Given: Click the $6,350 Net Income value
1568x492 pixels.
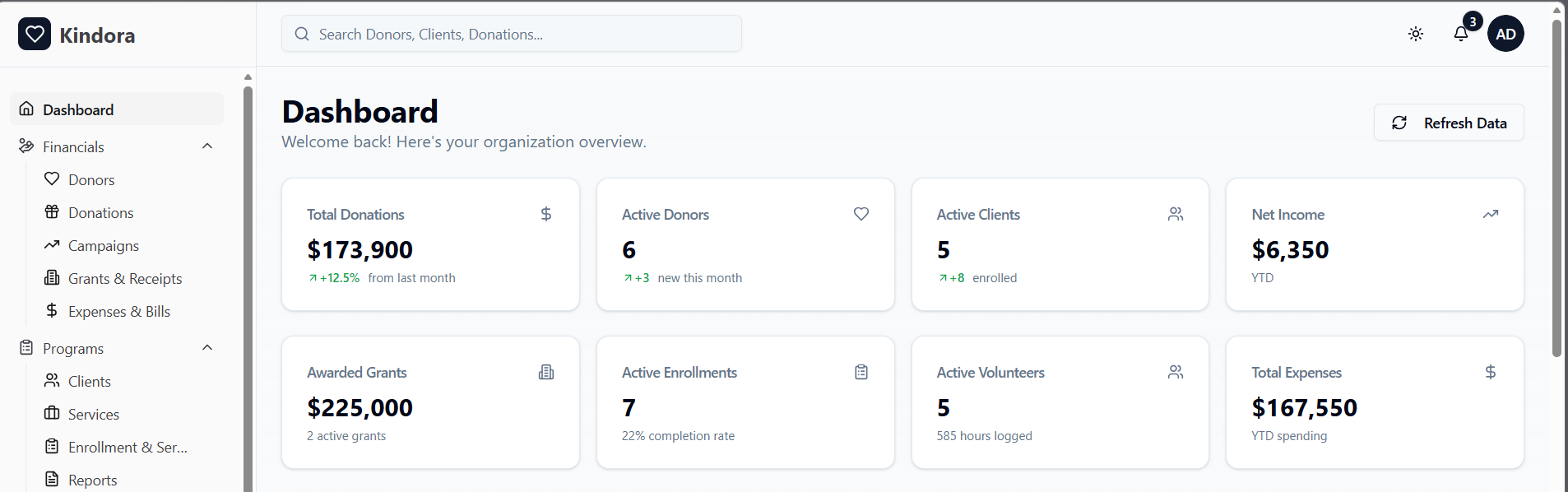Looking at the screenshot, I should coord(1290,249).
